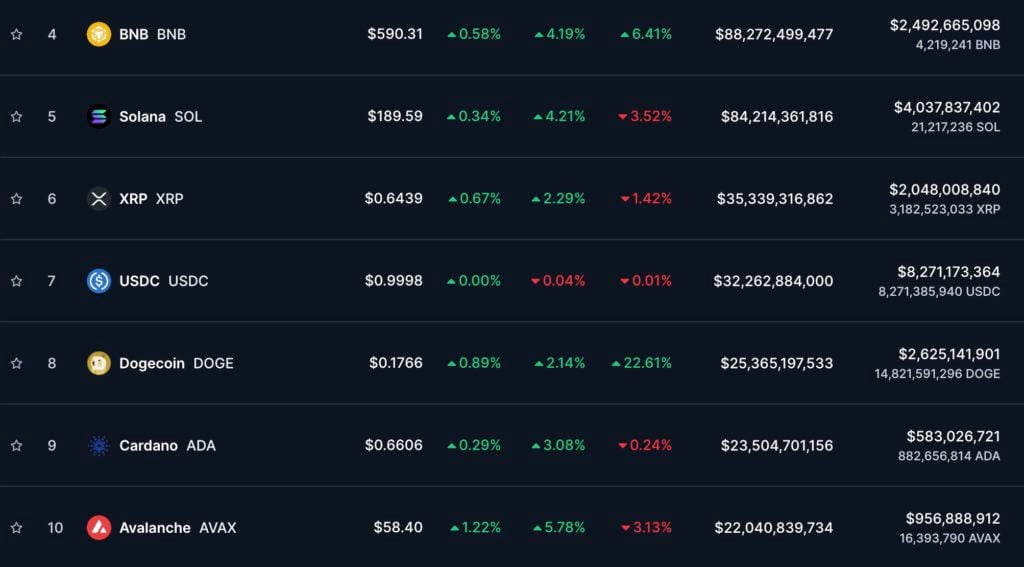This screenshot has height=567, width=1024.
Task: Star BNB to add to watchlist
Action: [x=16, y=34]
